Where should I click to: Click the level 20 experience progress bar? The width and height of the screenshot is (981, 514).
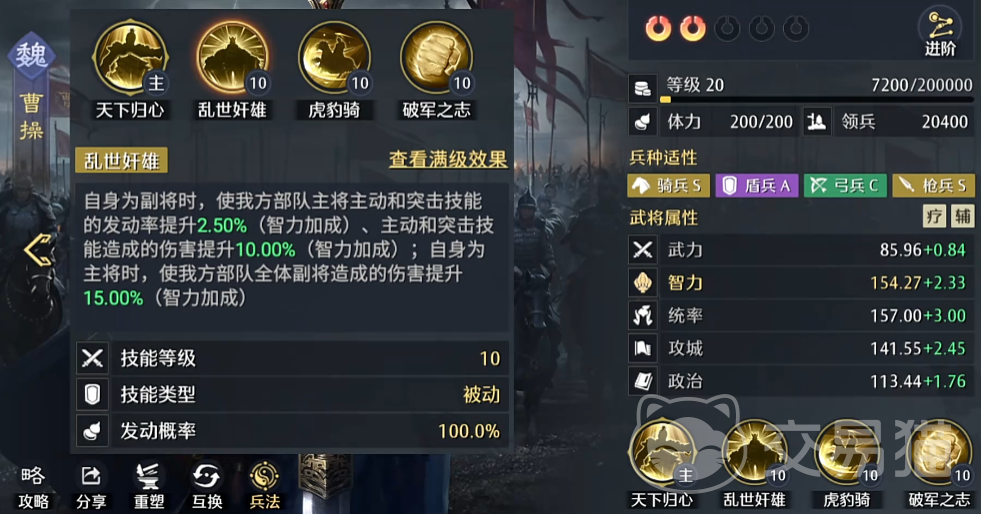coord(816,99)
